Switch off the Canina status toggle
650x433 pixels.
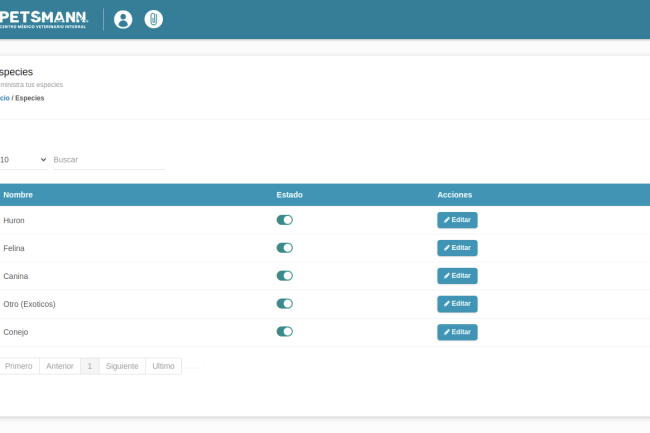point(284,276)
